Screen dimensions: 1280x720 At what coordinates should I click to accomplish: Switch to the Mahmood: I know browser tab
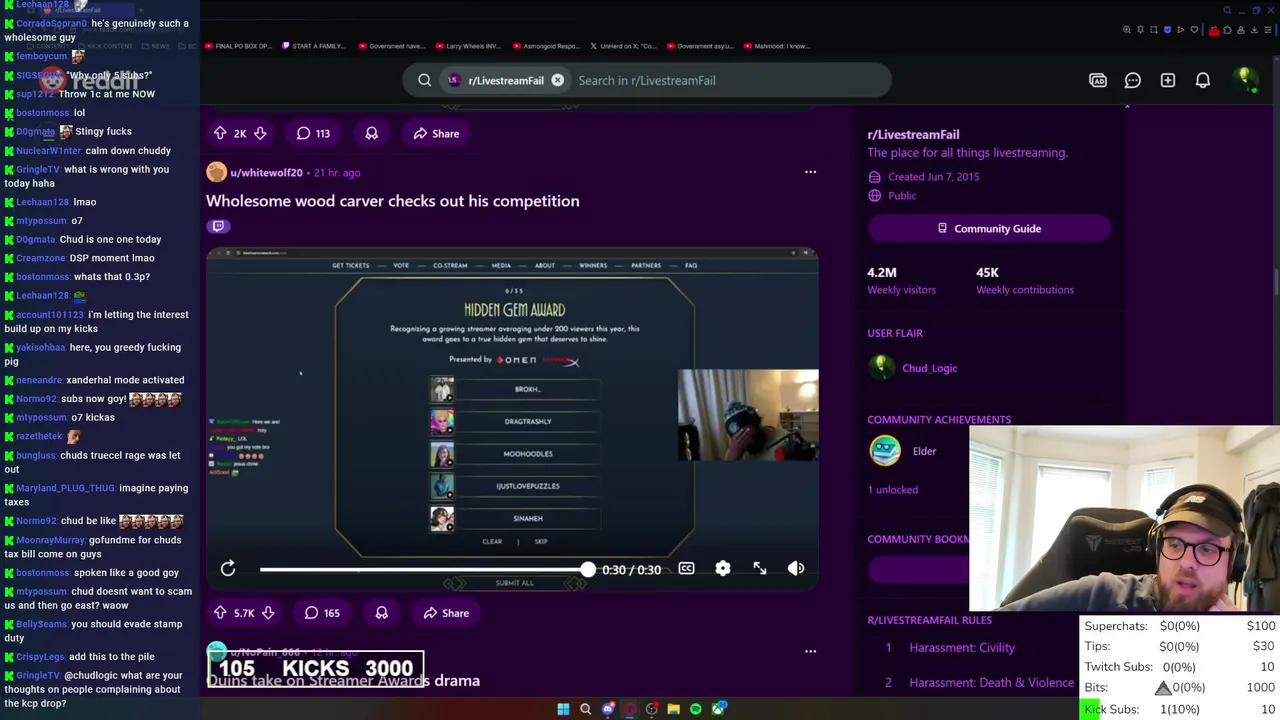pyautogui.click(x=776, y=46)
